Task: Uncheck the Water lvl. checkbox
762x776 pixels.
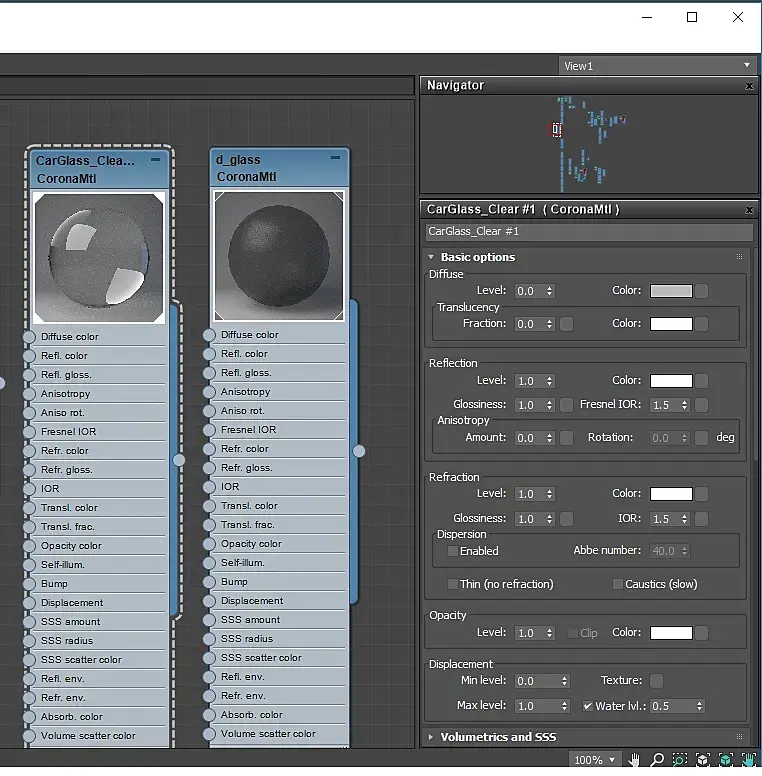Action: tap(588, 706)
